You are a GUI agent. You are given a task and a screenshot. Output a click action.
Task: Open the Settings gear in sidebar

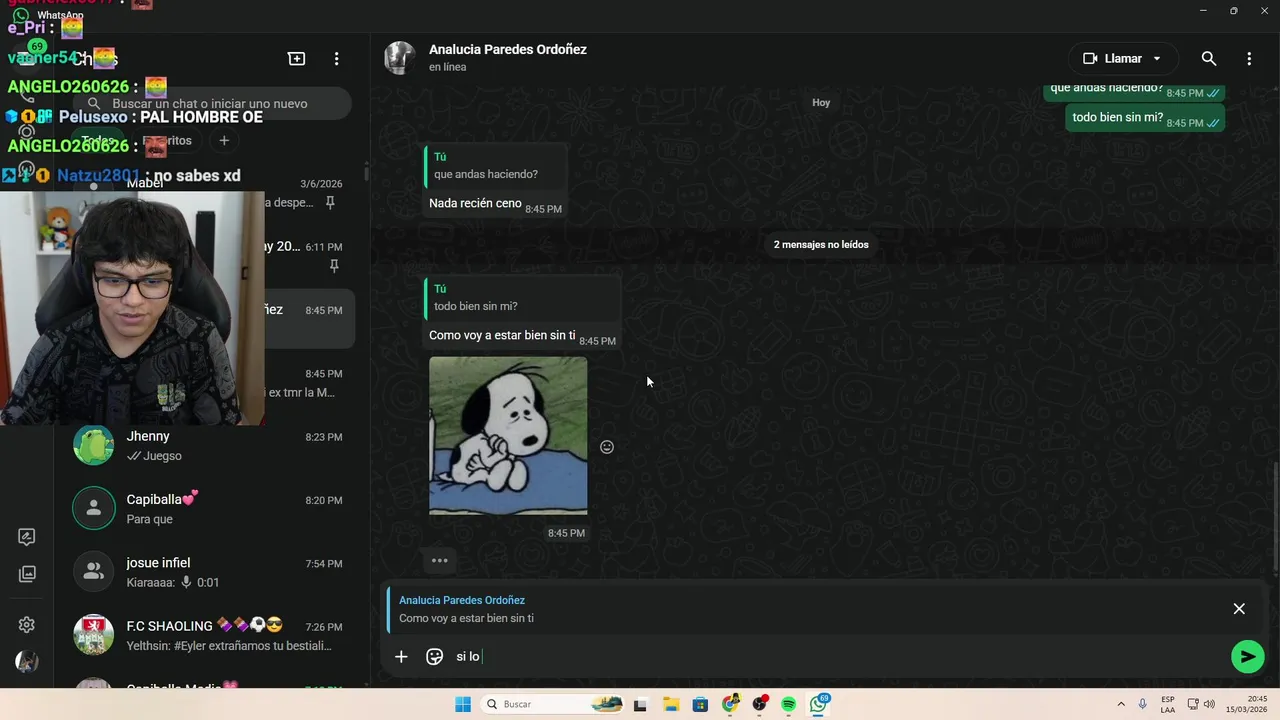point(27,625)
